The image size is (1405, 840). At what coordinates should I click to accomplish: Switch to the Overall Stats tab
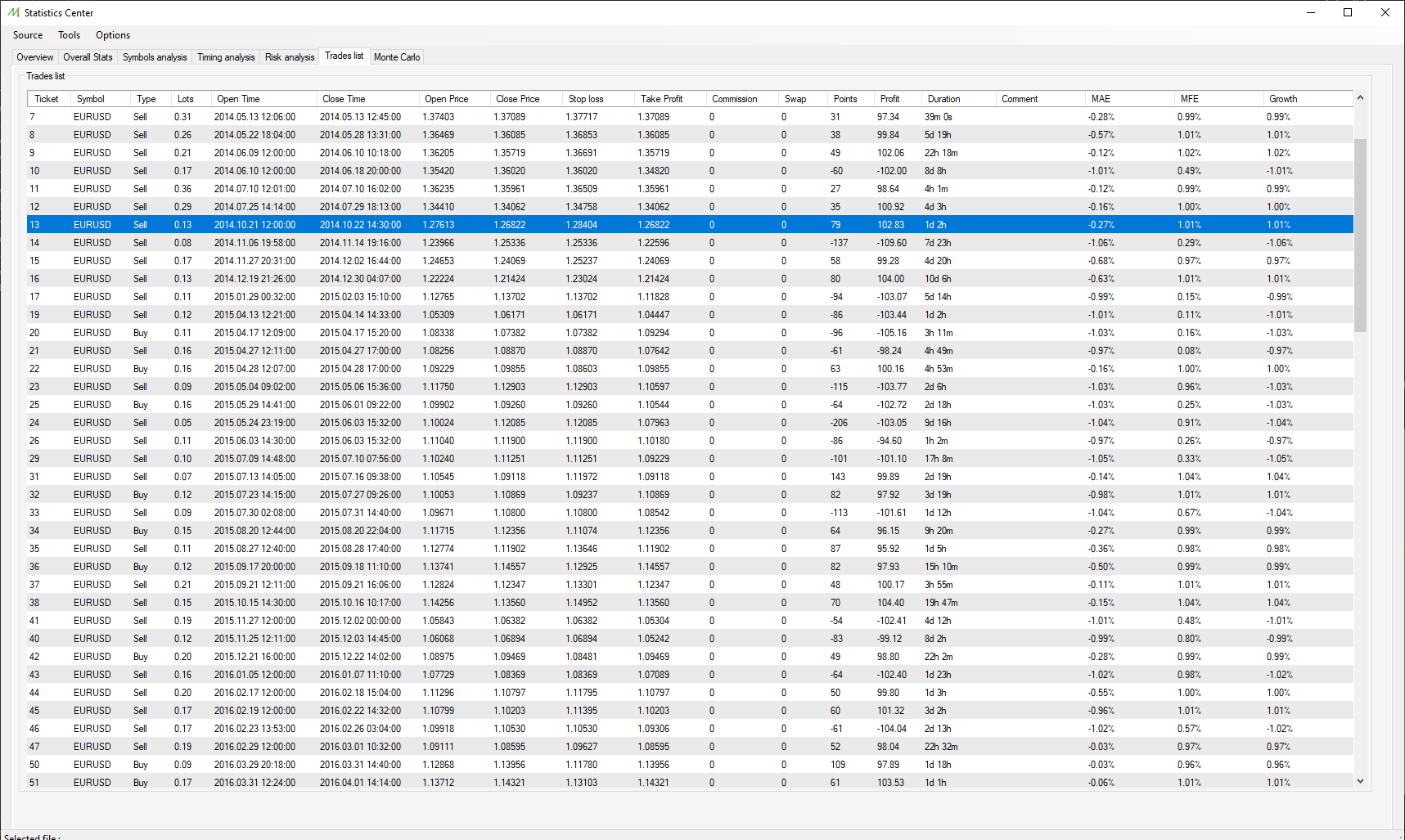(x=88, y=57)
